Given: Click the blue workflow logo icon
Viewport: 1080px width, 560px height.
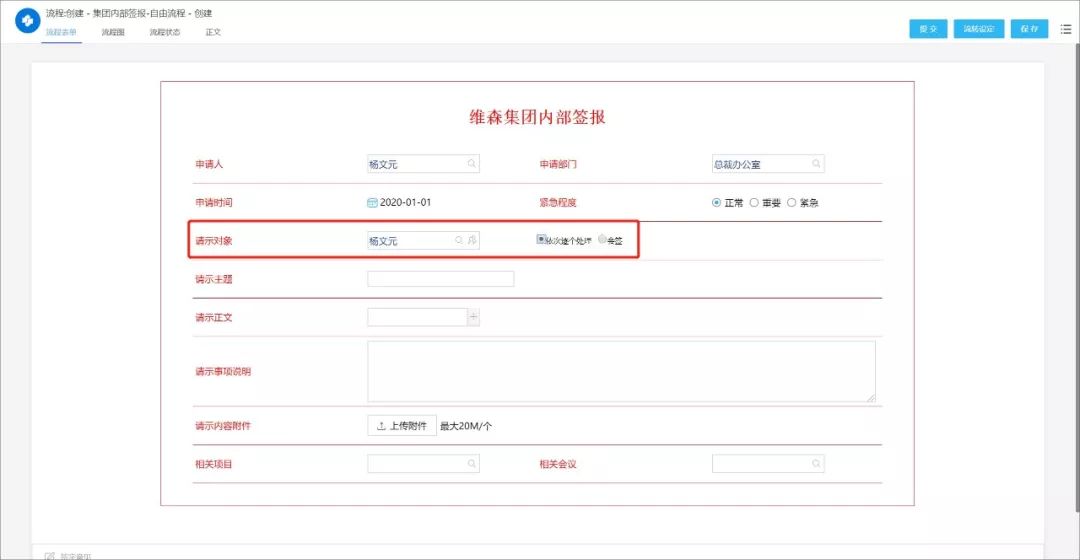Looking at the screenshot, I should (x=28, y=21).
